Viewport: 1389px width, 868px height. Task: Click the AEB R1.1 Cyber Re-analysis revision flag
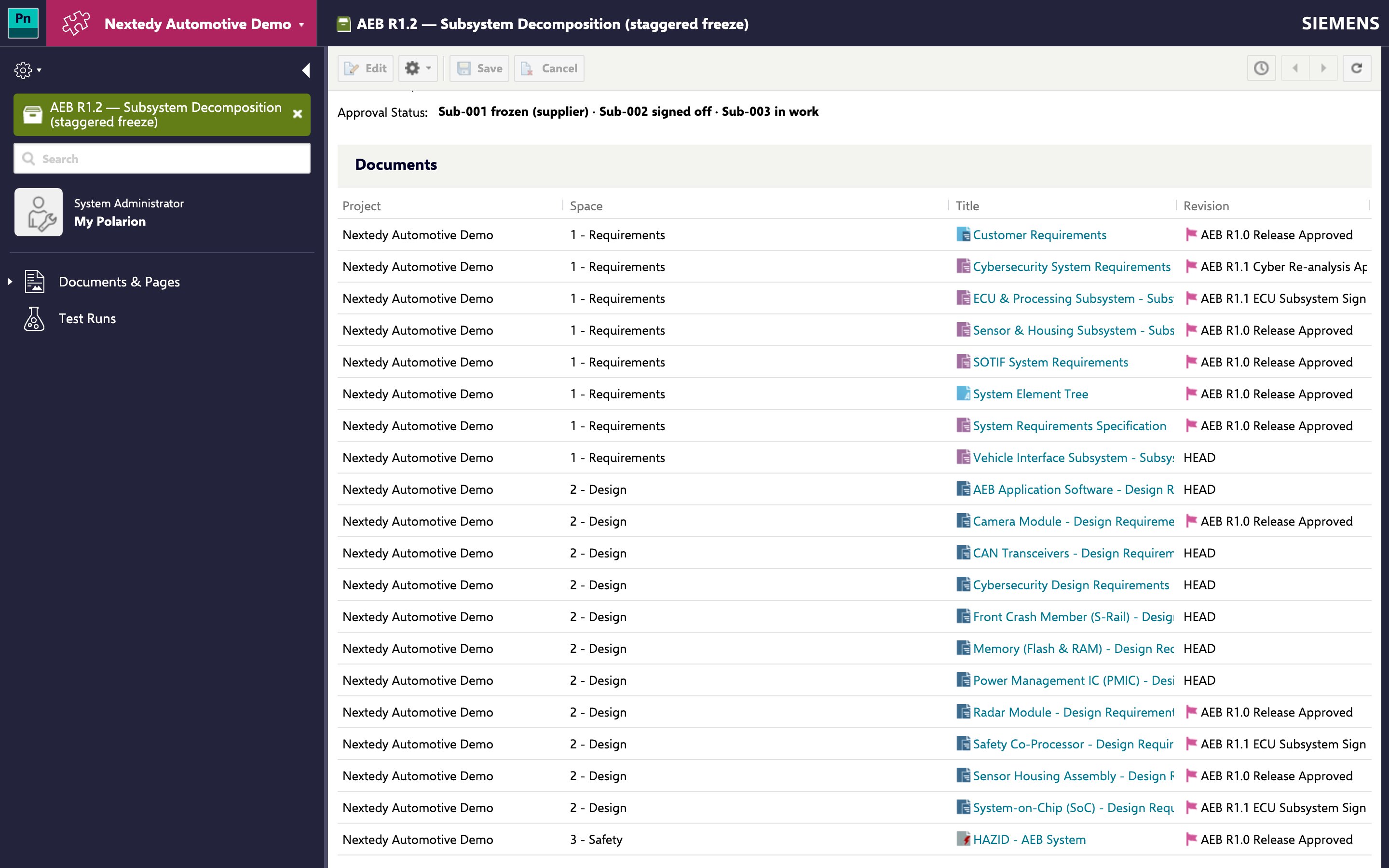(x=1192, y=266)
